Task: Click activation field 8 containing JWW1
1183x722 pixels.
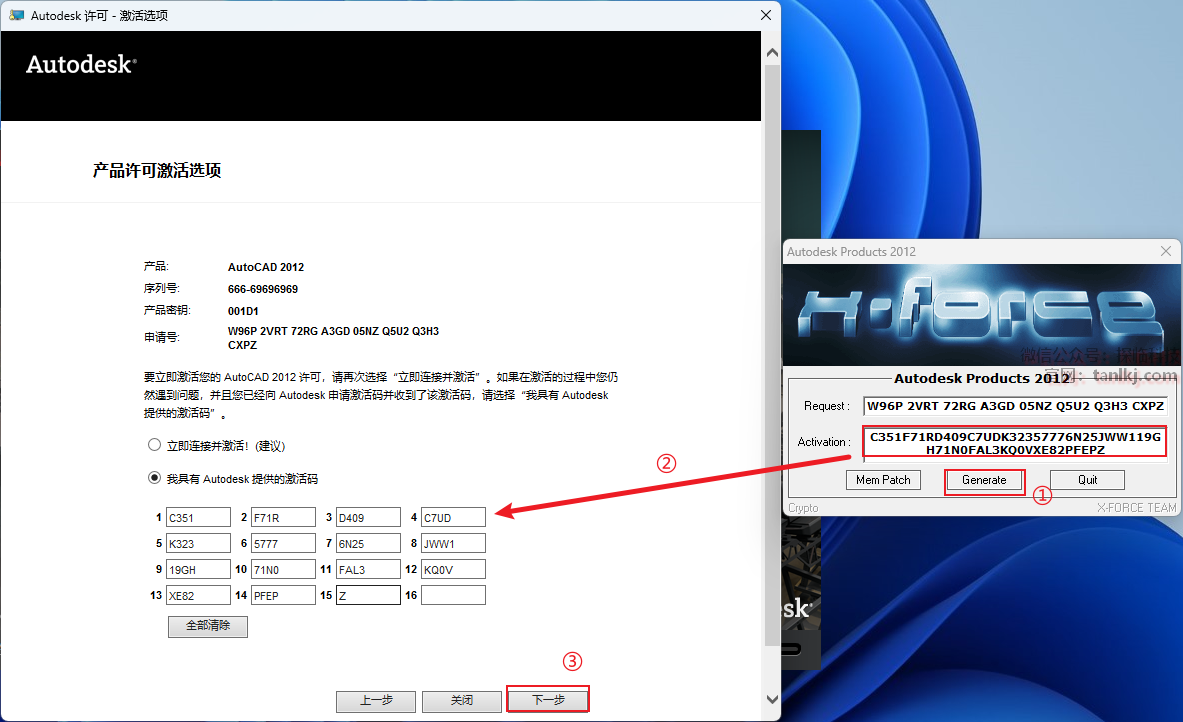Action: pyautogui.click(x=453, y=543)
